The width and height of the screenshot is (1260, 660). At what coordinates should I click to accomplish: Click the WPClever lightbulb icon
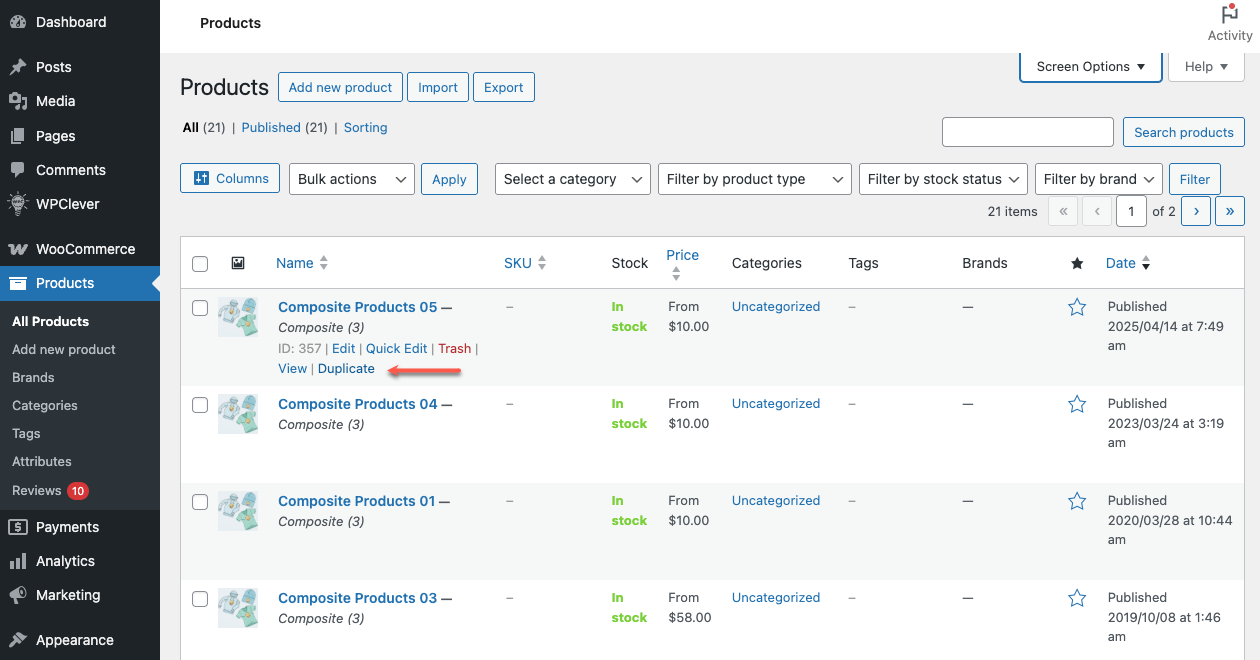tap(18, 204)
